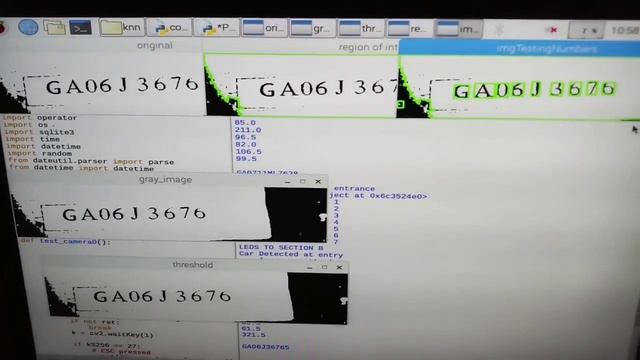This screenshot has height=360, width=640.
Task: Click the 'import os' code line
Action: tap(27, 125)
